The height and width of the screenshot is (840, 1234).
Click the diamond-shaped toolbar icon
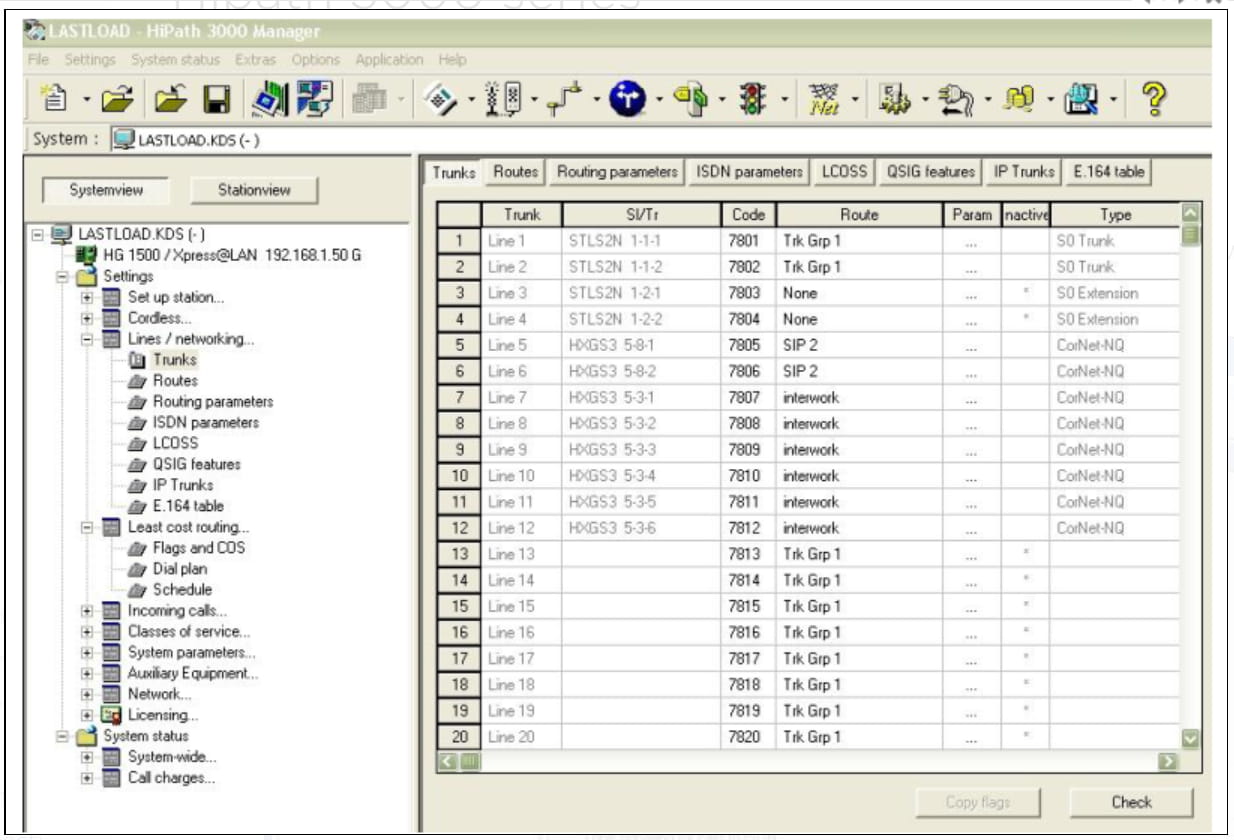point(442,97)
